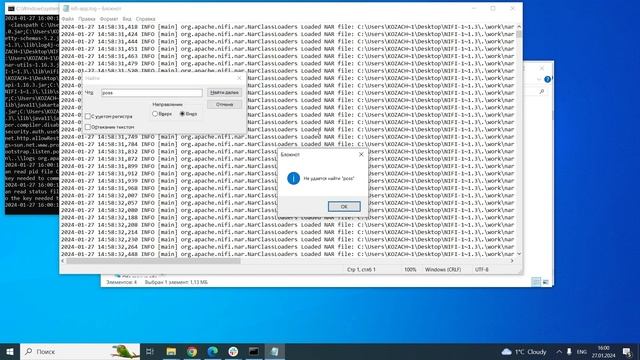This screenshot has height=360, width=640.
Task: Open the taskbar clock and calendar
Action: [x=603, y=351]
